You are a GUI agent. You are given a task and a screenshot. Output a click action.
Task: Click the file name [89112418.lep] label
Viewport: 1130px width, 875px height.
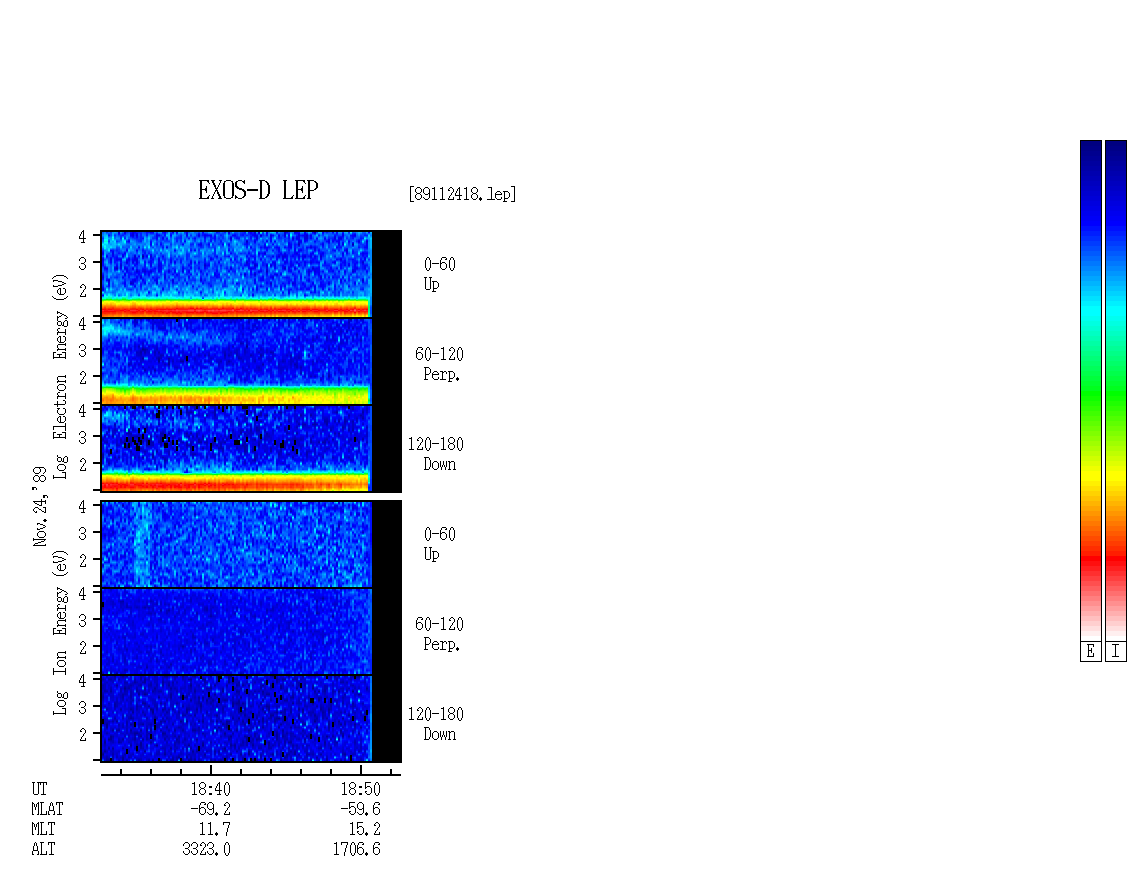pyautogui.click(x=462, y=194)
